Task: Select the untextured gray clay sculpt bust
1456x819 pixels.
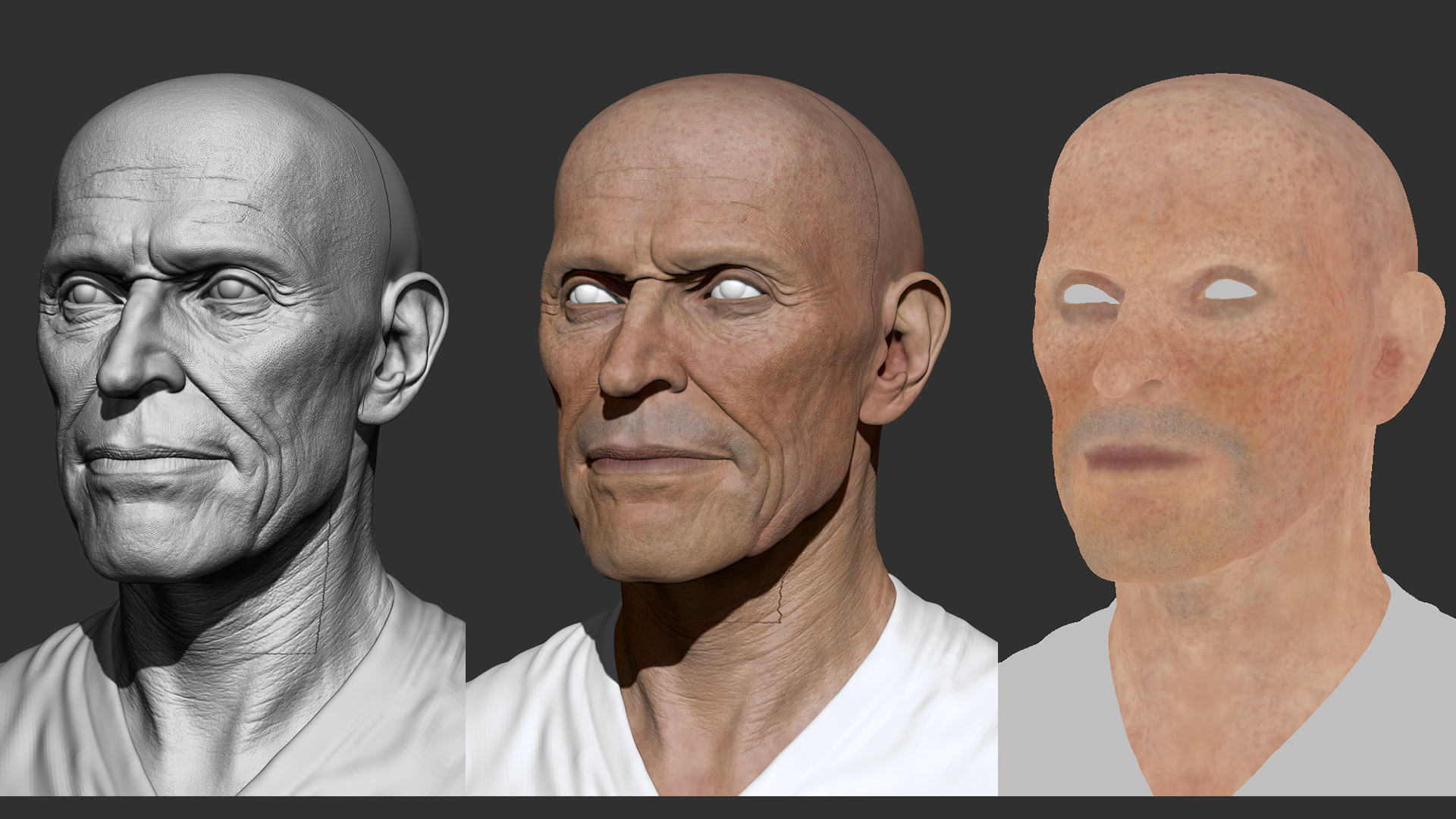Action: click(x=231, y=435)
